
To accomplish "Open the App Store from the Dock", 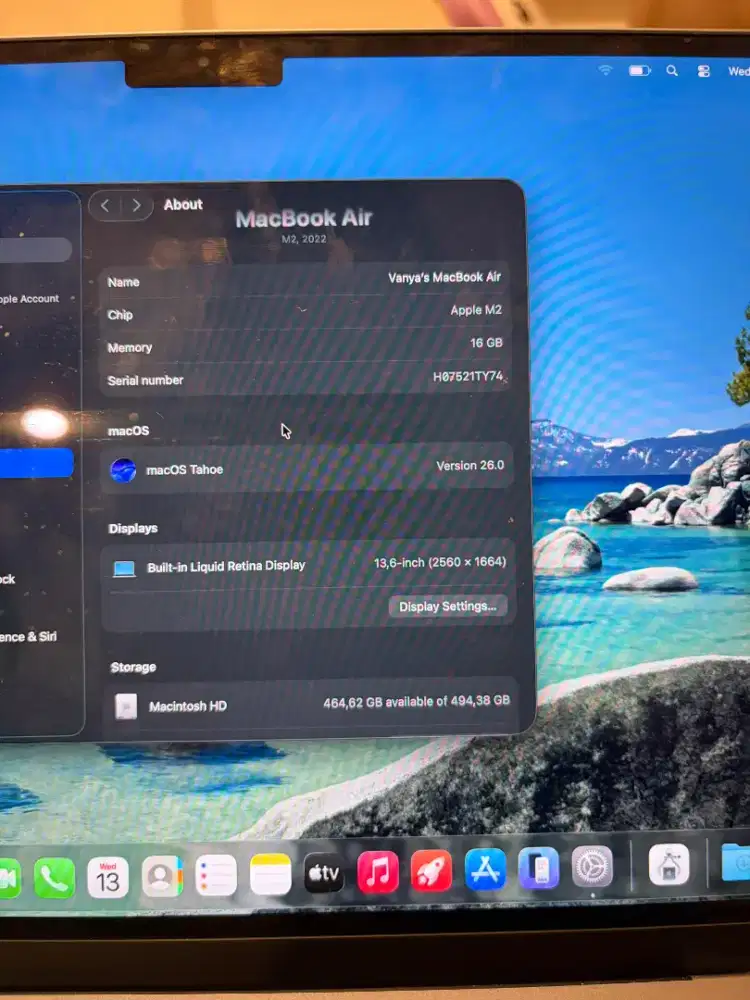I will tap(485, 869).
